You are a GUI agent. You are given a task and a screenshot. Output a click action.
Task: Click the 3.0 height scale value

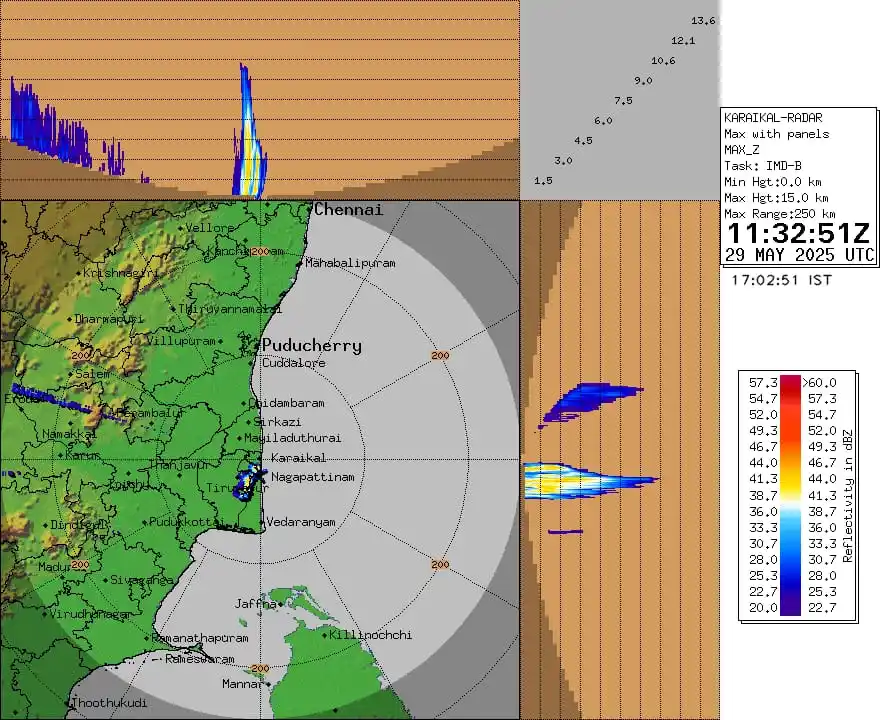[x=563, y=160]
